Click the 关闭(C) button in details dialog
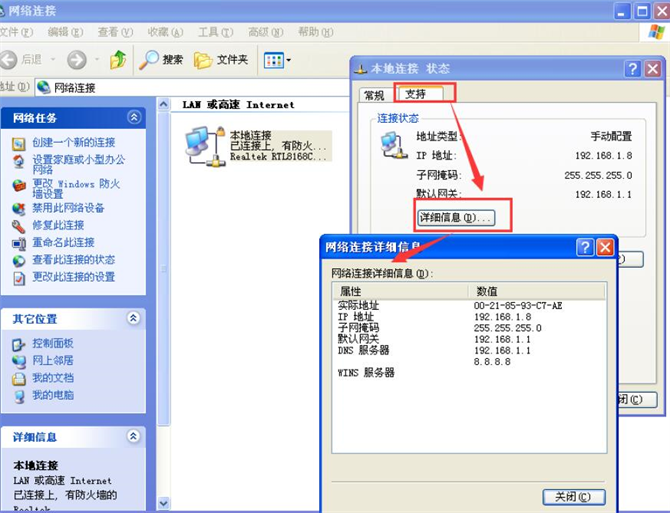 tap(574, 497)
